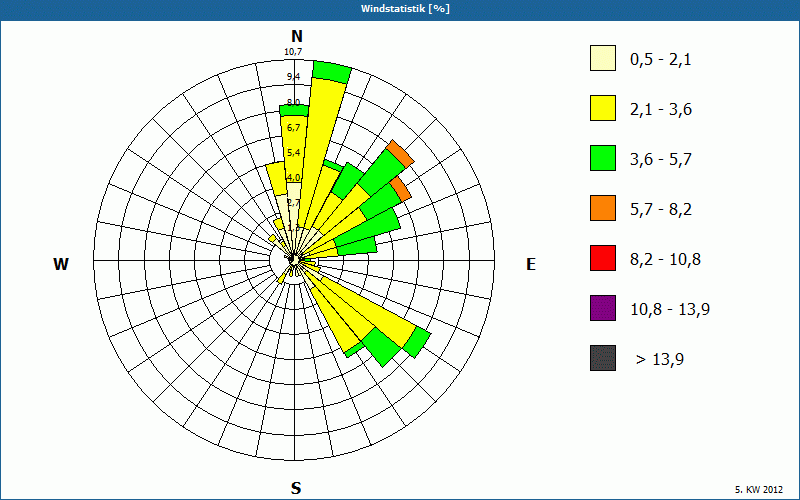Click the outermost orange segment of the northeast bar
The width and height of the screenshot is (800, 500).
pyautogui.click(x=401, y=154)
